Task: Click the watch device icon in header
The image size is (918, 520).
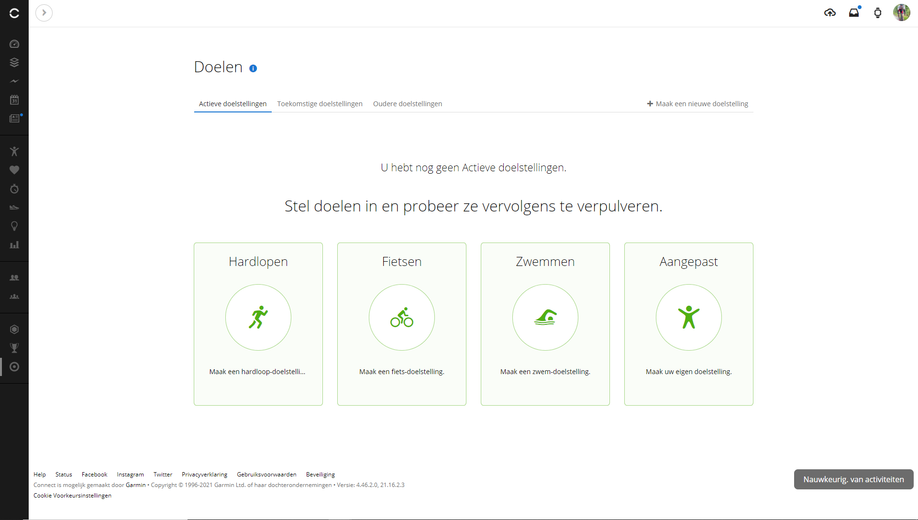Action: pos(877,13)
